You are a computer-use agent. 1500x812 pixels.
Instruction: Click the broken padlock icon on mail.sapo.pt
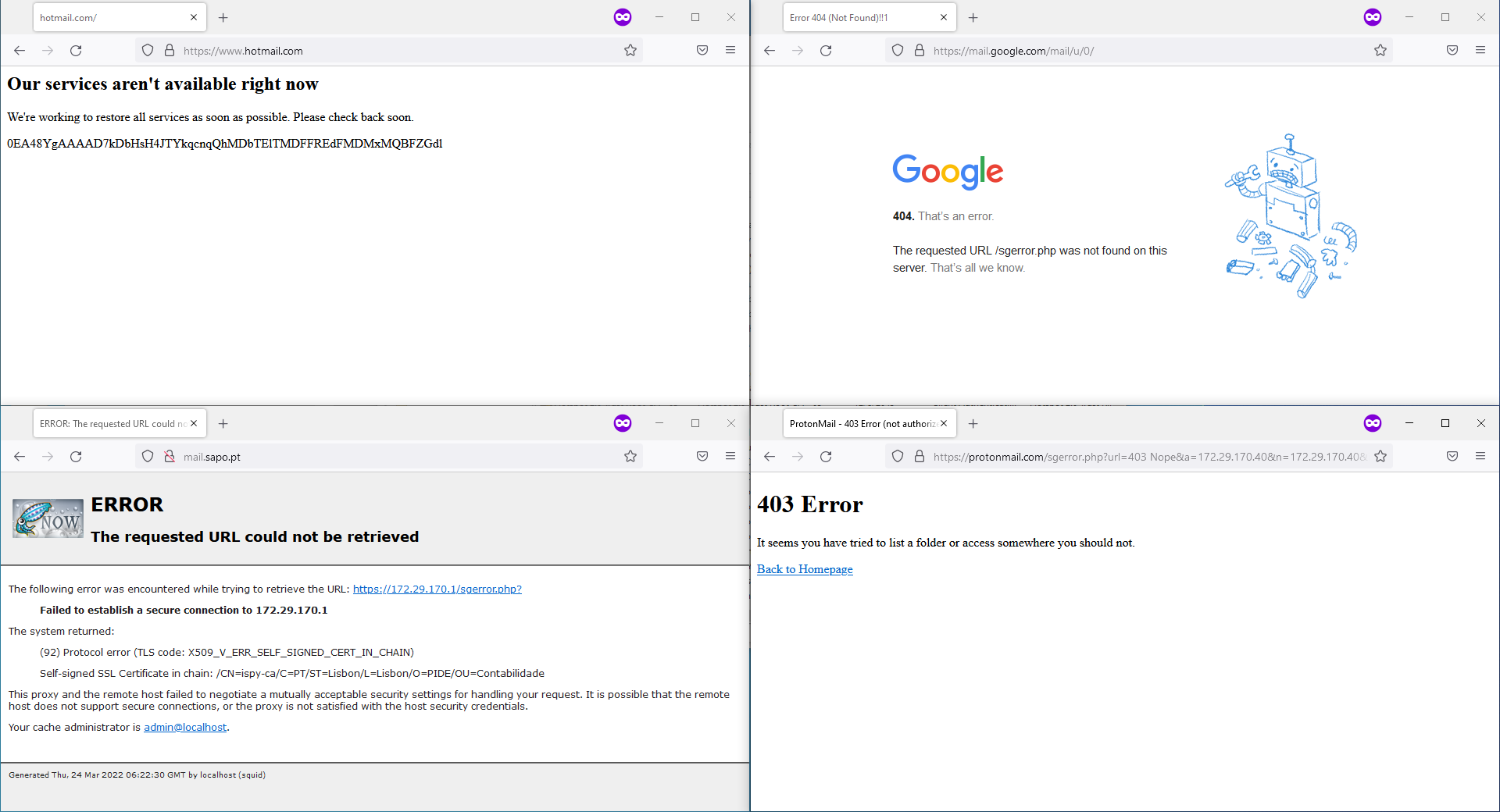(x=170, y=456)
